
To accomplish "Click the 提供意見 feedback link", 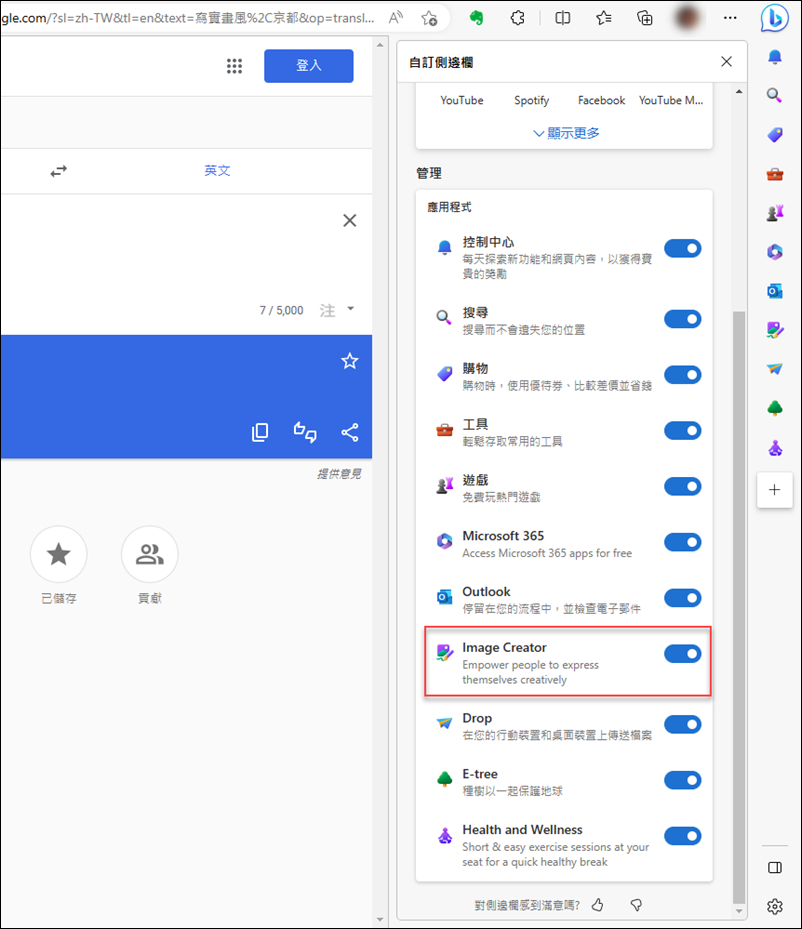I will tap(339, 473).
